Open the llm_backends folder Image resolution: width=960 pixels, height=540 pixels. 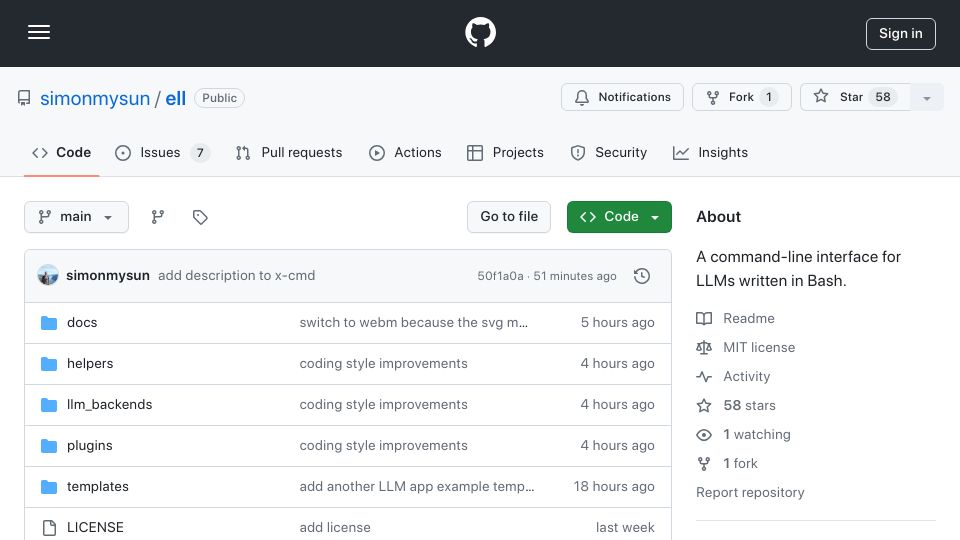pos(110,405)
